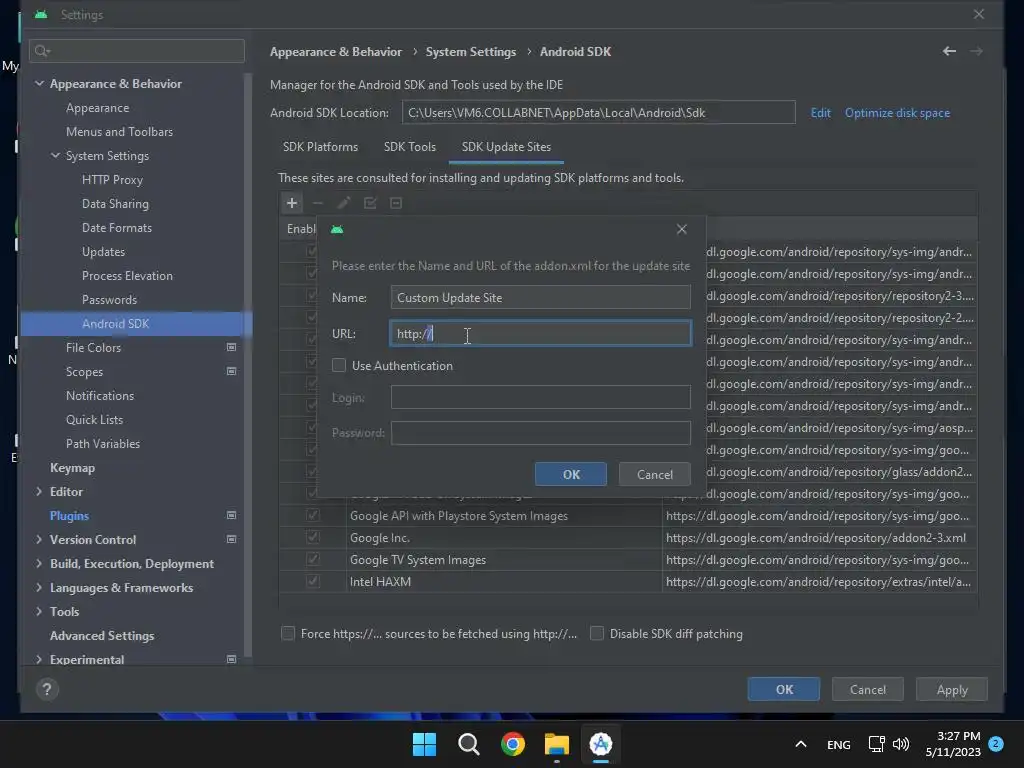Click the Edit link for SDK location
The height and width of the screenshot is (768, 1024).
click(820, 113)
